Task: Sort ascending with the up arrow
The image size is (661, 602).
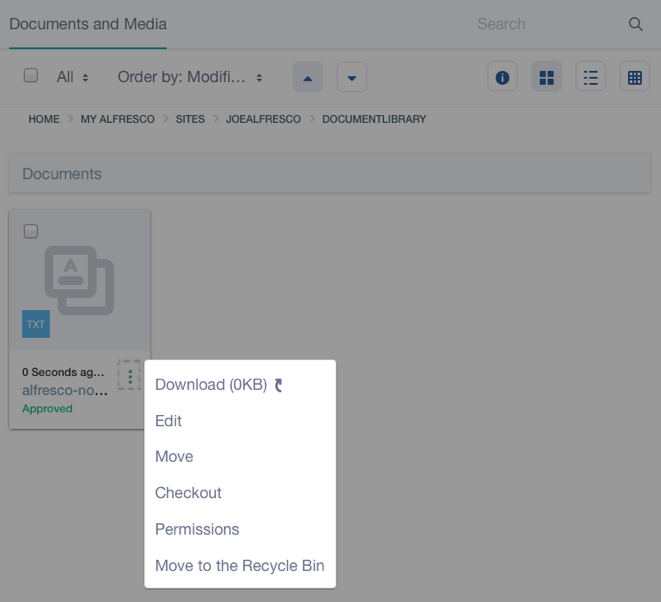Action: click(308, 77)
